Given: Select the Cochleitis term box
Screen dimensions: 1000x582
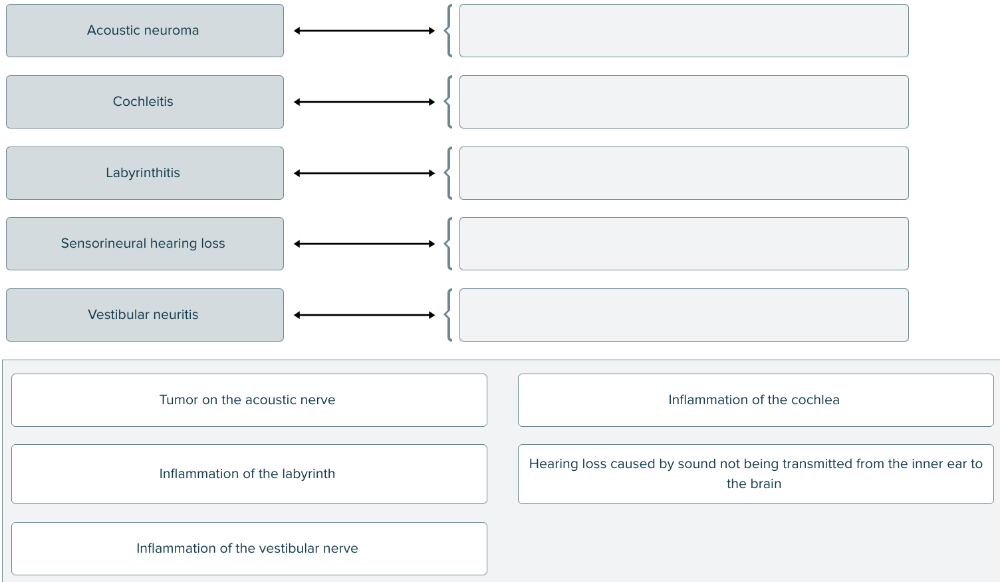Looking at the screenshot, I should 144,102.
